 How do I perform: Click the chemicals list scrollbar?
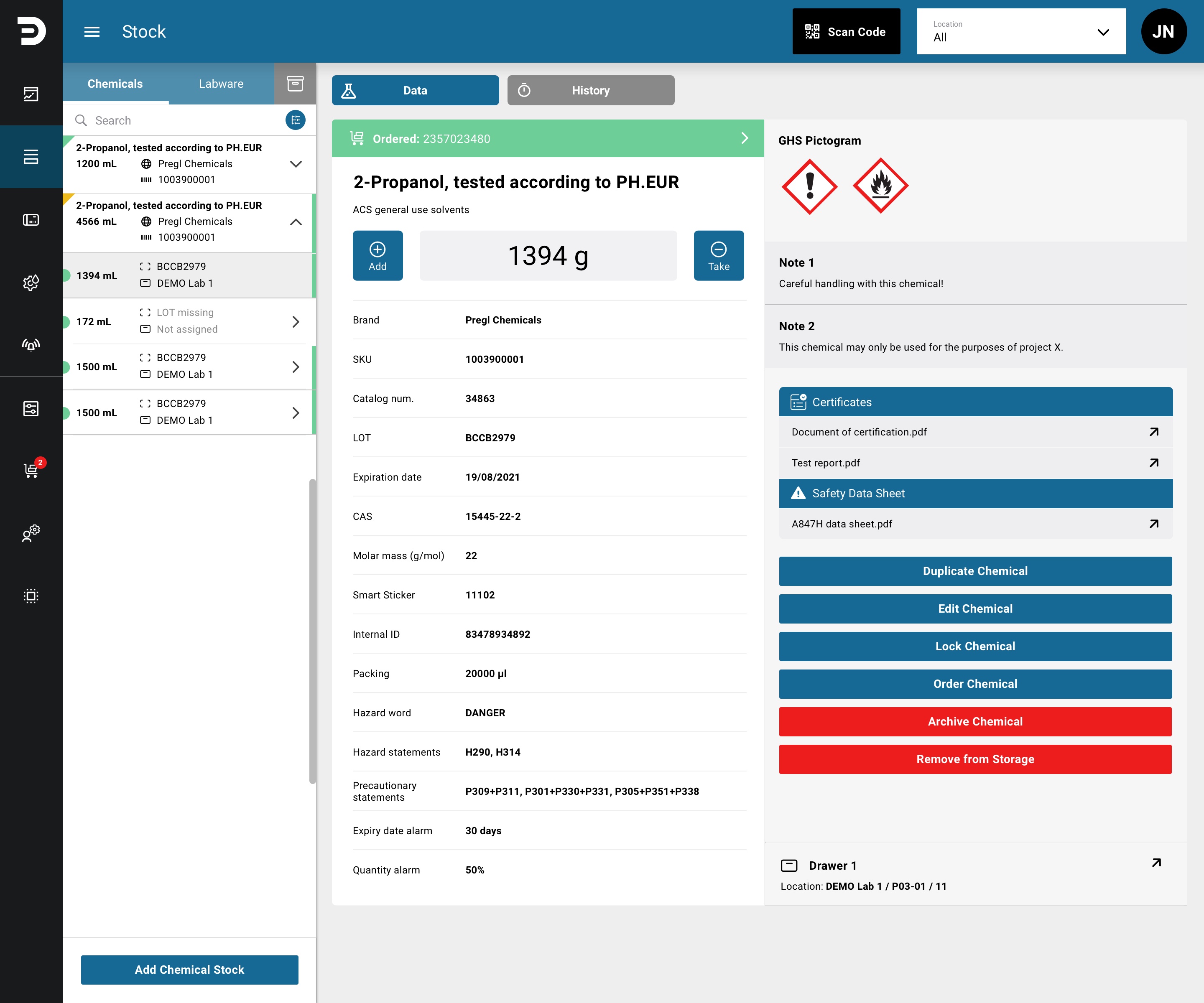click(x=312, y=631)
